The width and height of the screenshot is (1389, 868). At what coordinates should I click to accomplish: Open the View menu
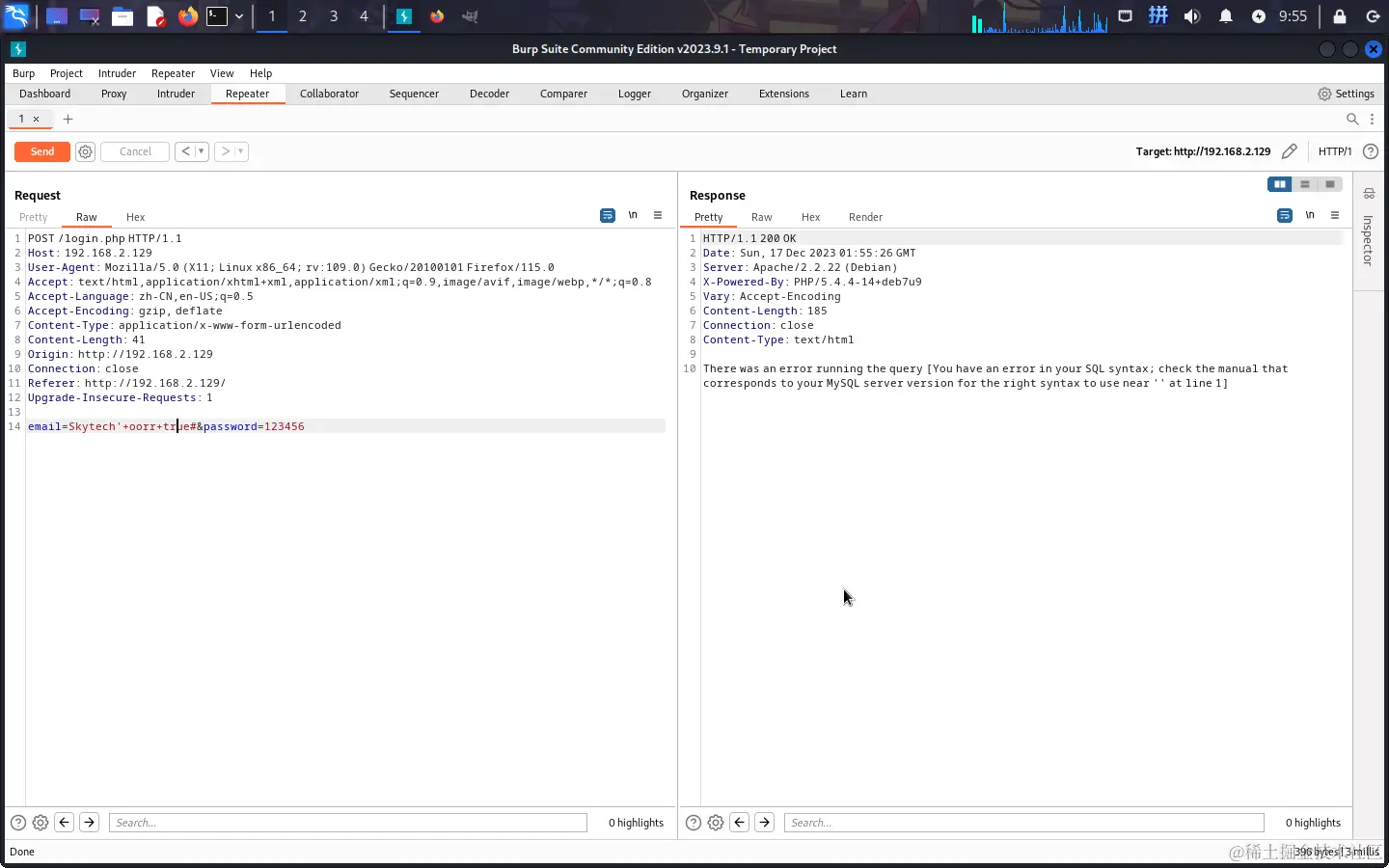tap(222, 73)
